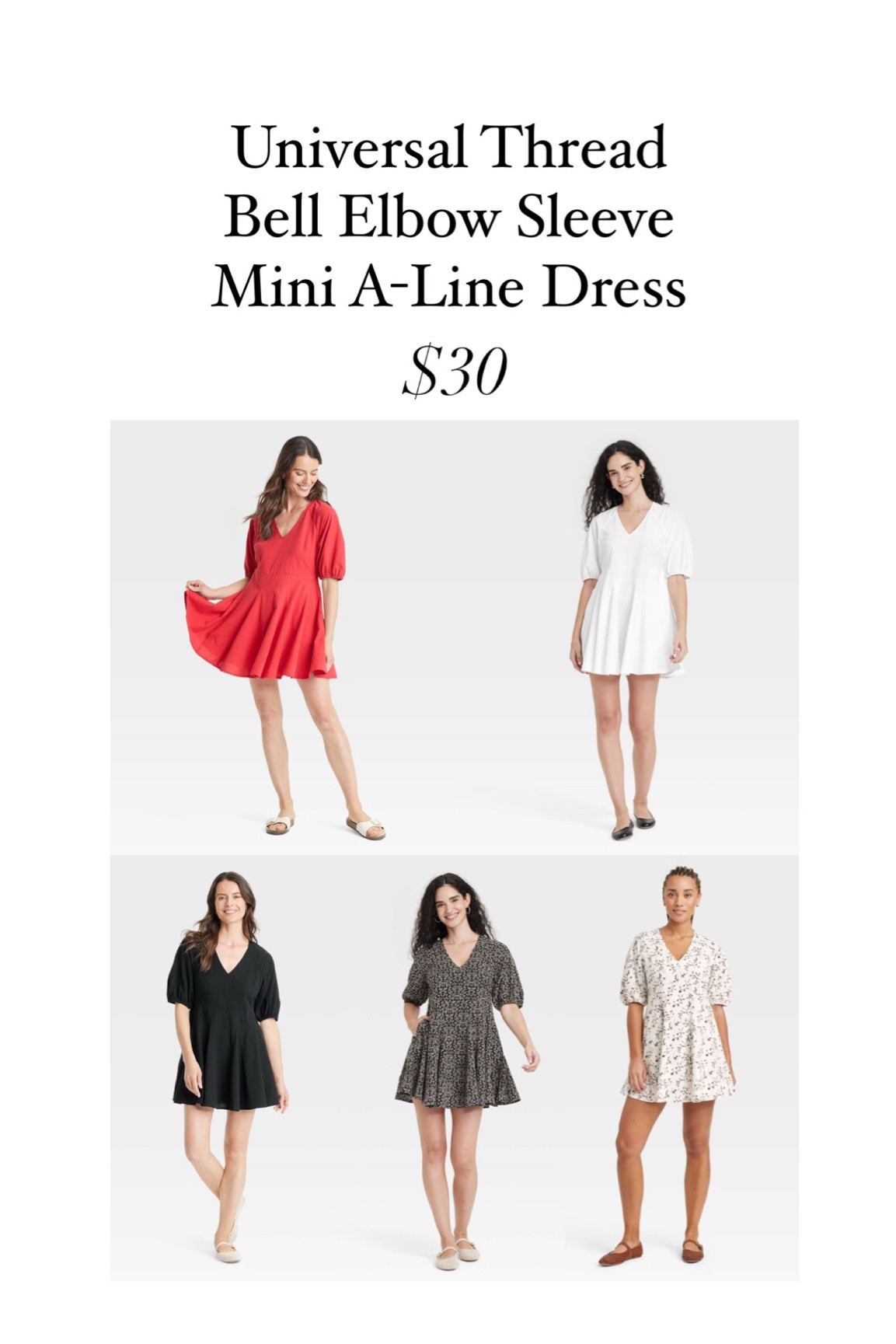This screenshot has width=896, height=1344.
Task: Click the $30 price text
Action: click(x=455, y=372)
